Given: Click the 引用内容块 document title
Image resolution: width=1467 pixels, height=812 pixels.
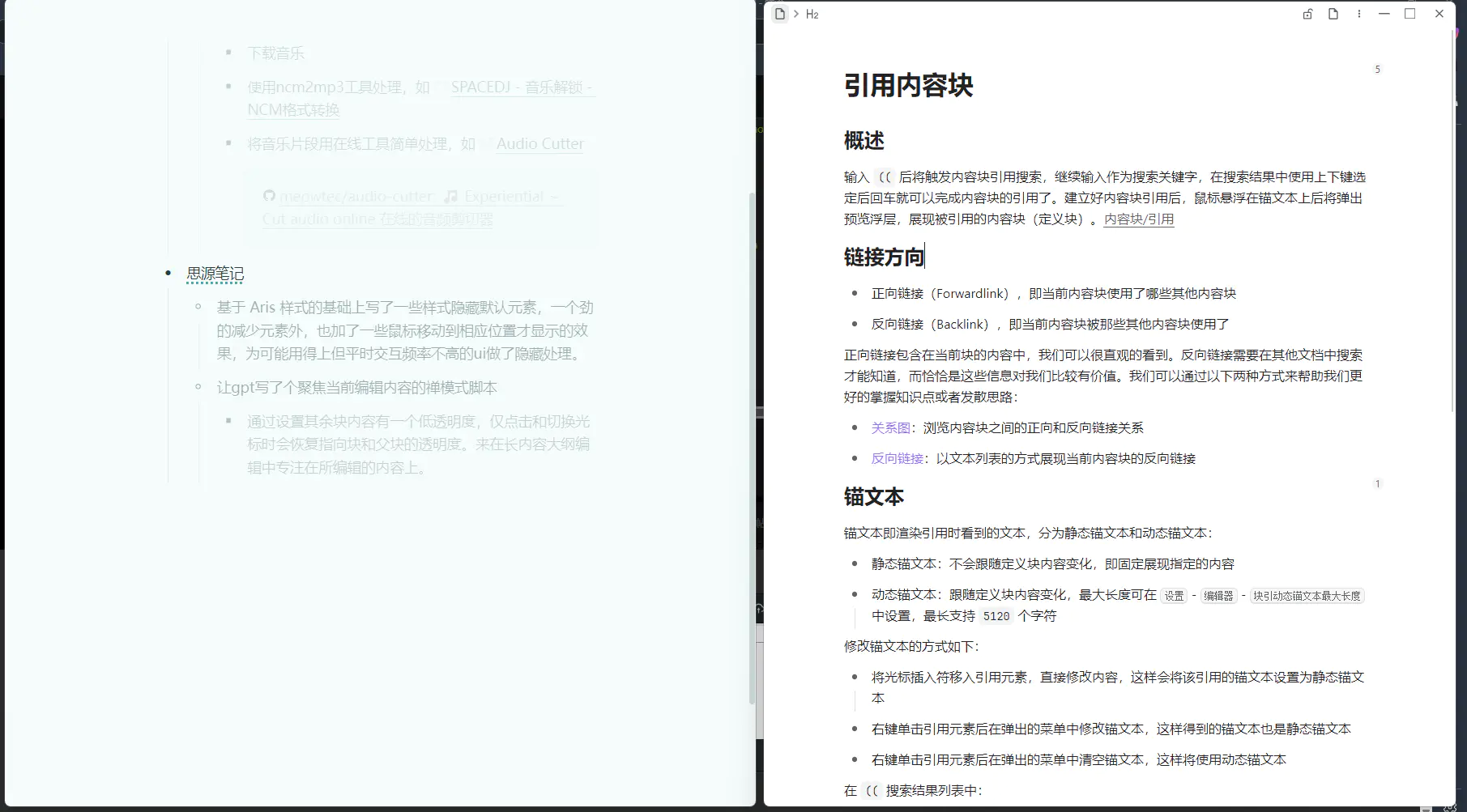Looking at the screenshot, I should click(x=908, y=86).
